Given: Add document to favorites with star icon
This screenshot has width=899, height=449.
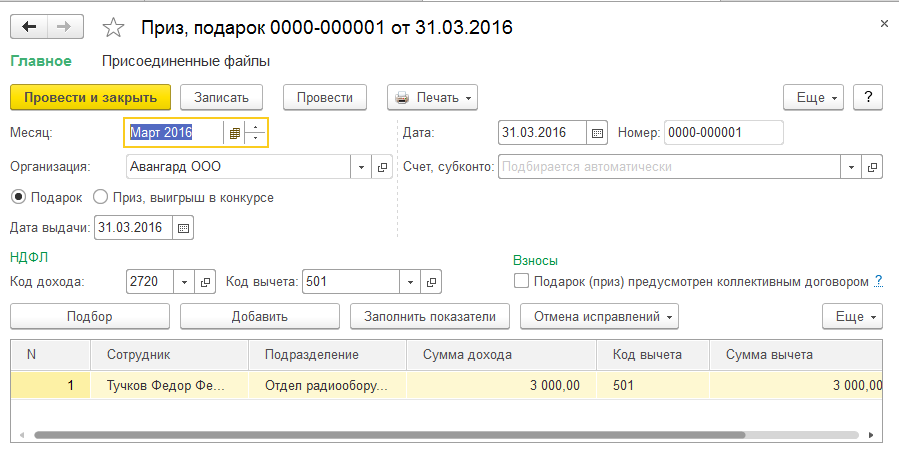Looking at the screenshot, I should coord(114,27).
